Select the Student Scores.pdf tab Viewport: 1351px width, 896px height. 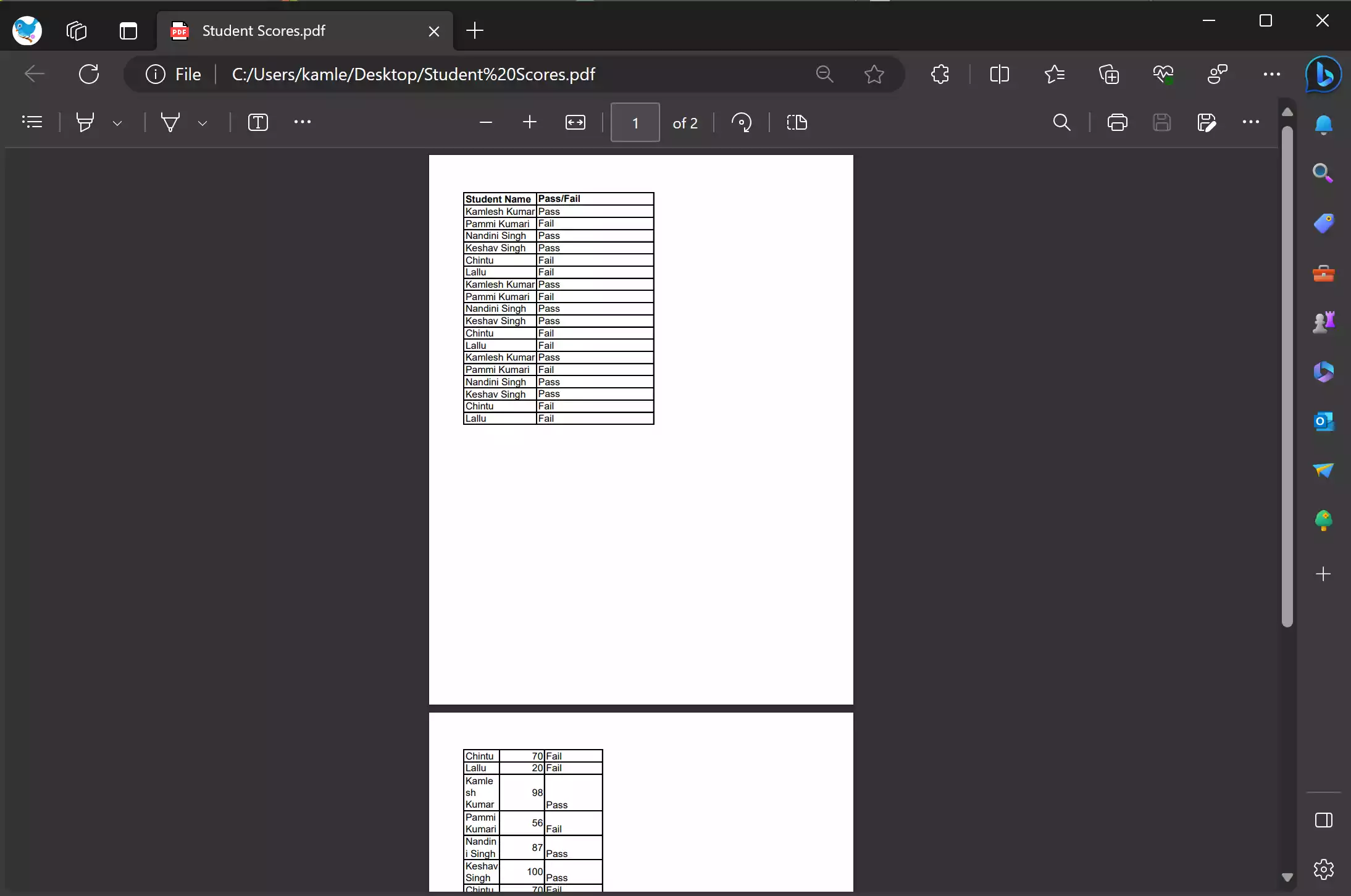[x=264, y=31]
